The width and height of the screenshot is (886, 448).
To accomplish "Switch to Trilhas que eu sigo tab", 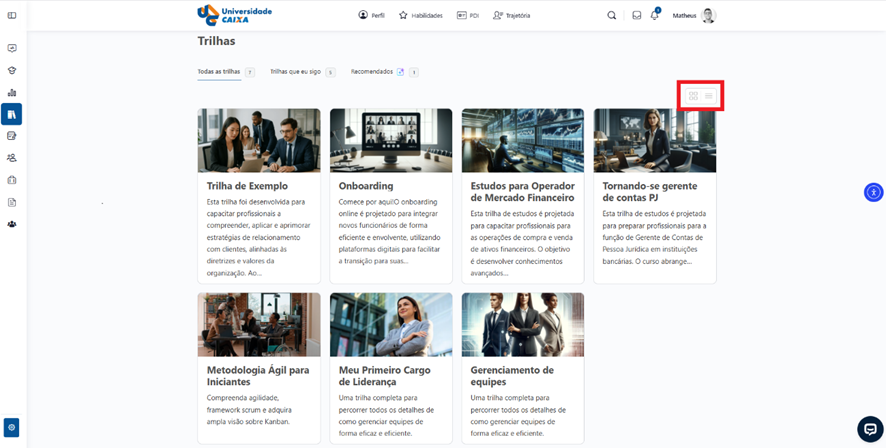I will 295,72.
